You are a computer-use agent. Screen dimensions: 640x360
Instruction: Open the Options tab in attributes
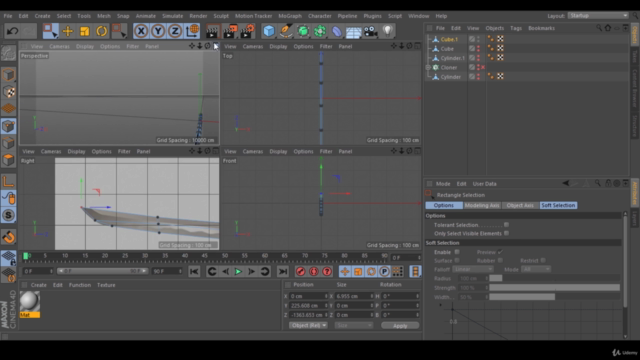[444, 205]
